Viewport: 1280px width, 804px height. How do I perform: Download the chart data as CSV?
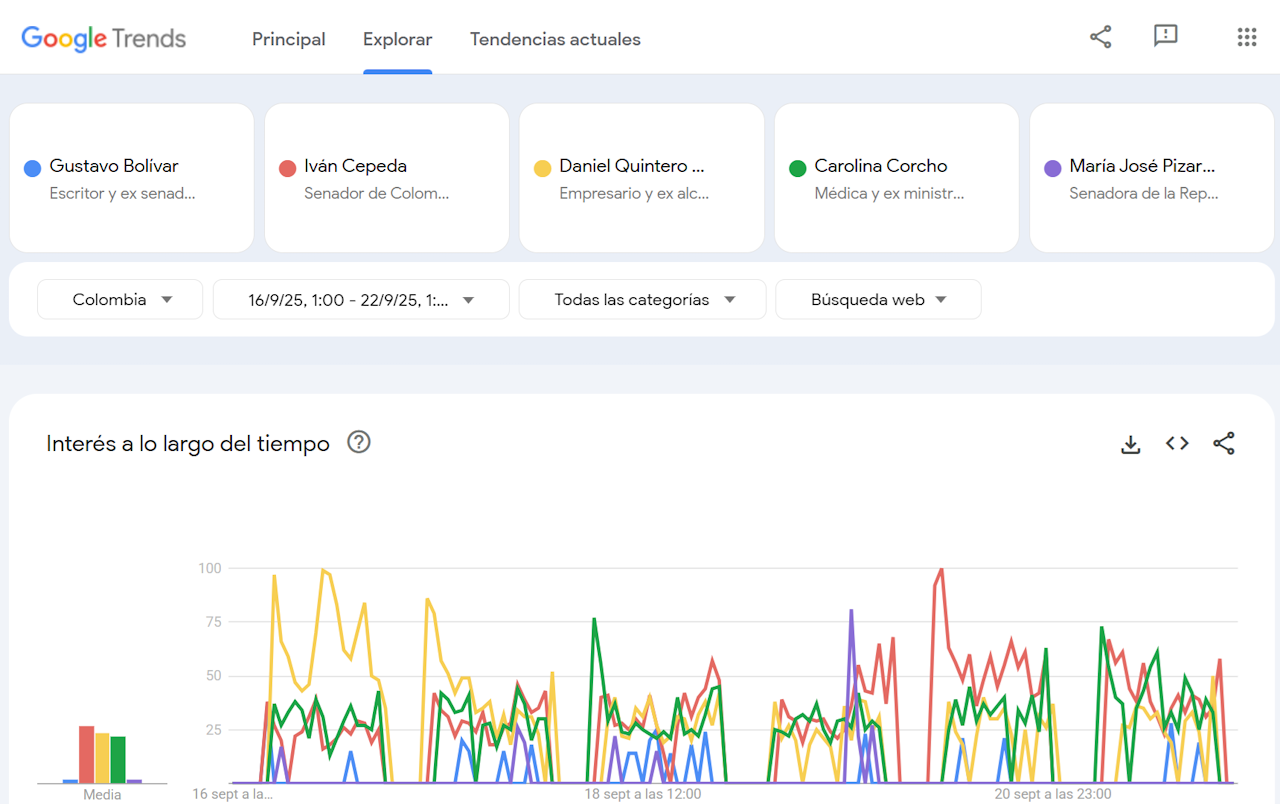click(x=1130, y=444)
